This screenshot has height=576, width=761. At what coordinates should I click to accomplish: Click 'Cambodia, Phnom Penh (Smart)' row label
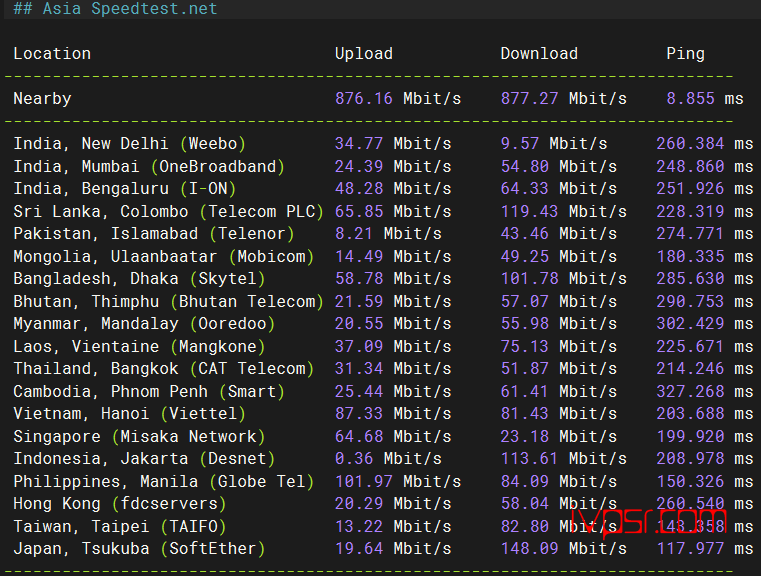[x=149, y=392]
